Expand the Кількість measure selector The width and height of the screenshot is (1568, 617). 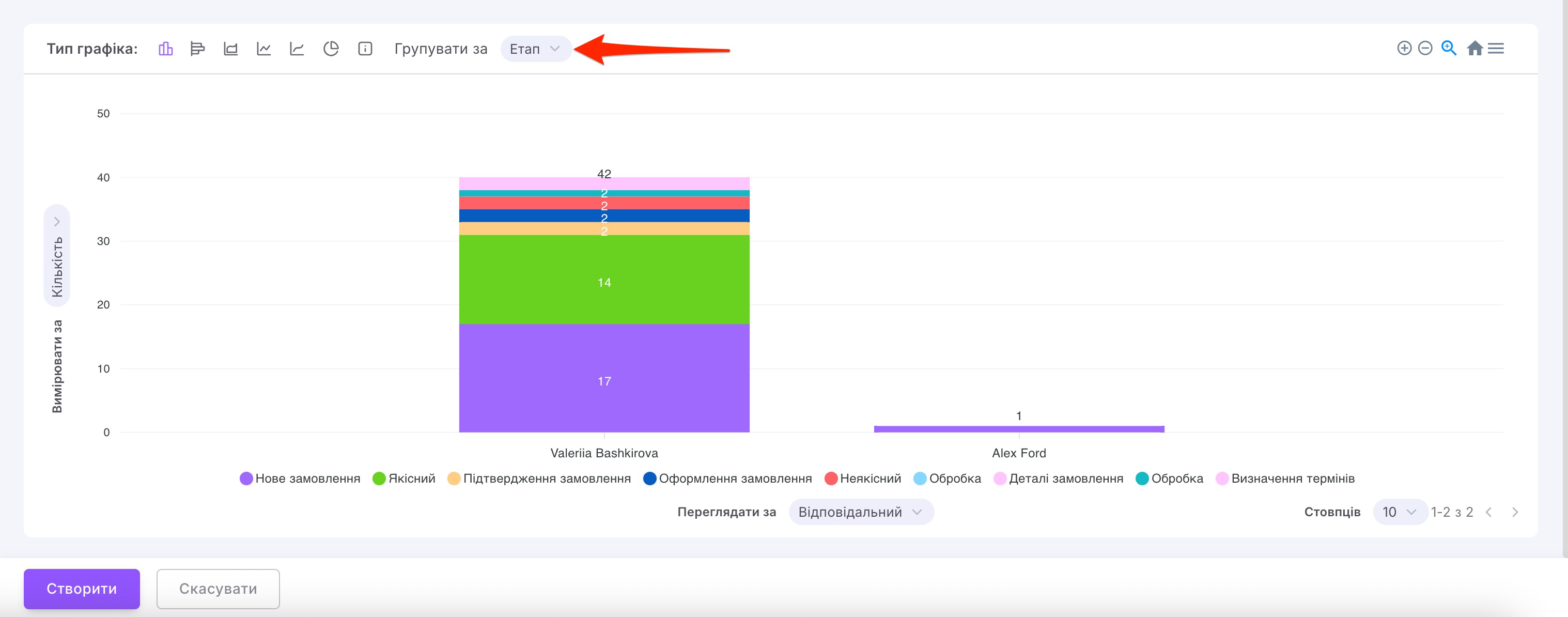57,256
